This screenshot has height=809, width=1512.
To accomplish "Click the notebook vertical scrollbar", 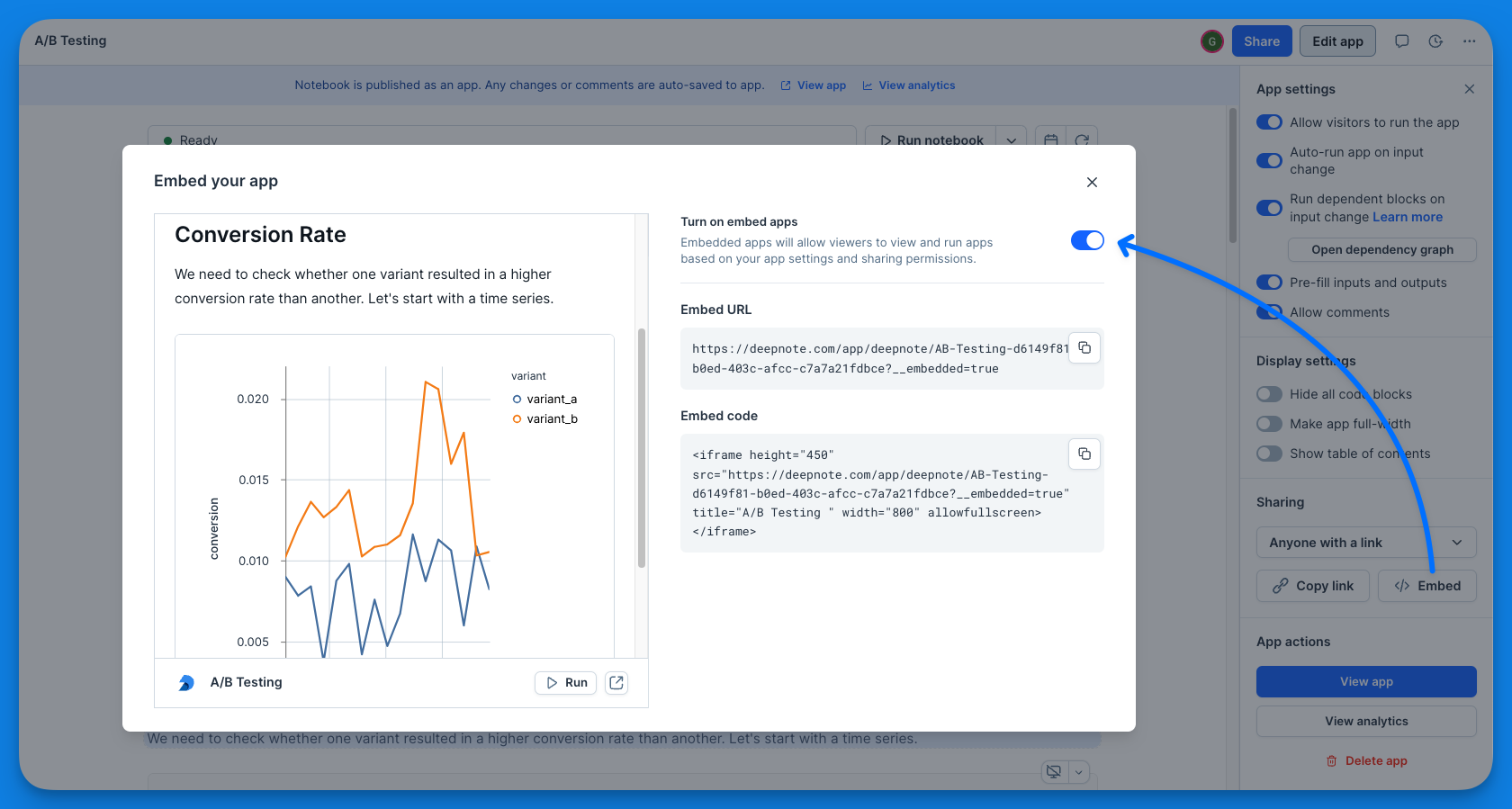I will [1233, 175].
